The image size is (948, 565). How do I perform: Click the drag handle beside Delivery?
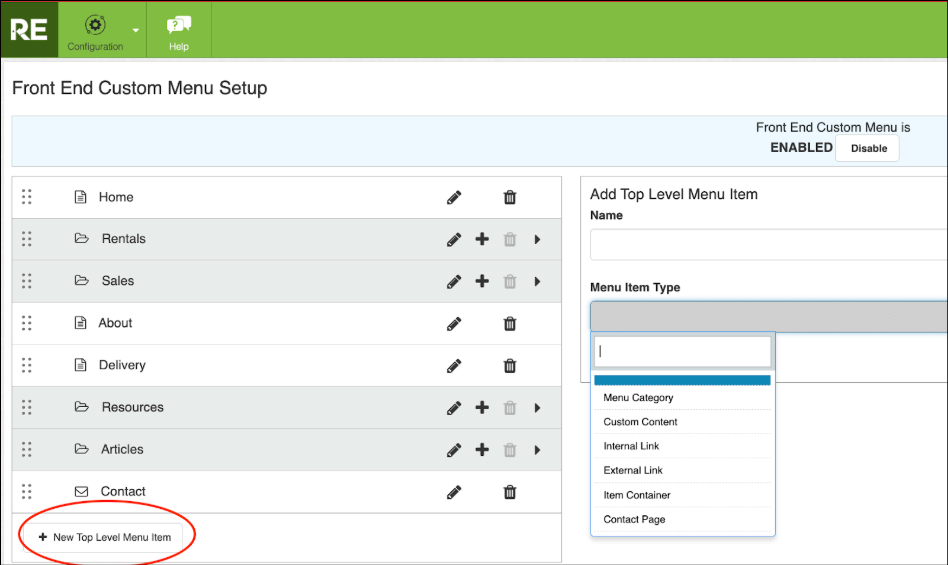[x=27, y=366]
